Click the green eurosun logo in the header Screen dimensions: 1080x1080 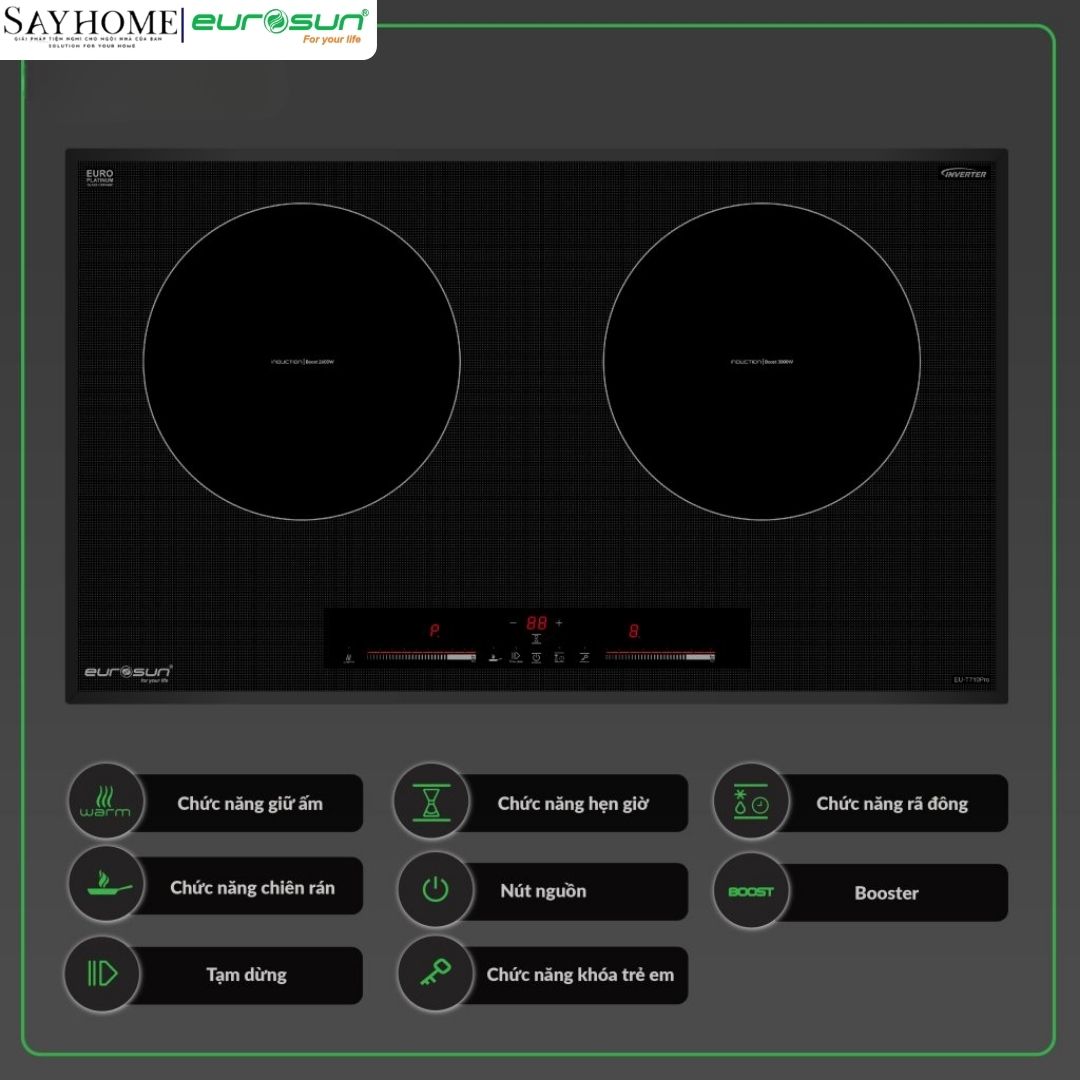point(280,22)
